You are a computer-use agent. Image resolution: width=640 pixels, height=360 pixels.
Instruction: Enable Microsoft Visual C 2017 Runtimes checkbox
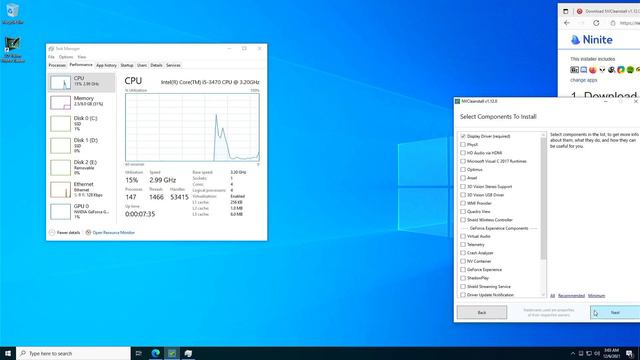[x=463, y=161]
